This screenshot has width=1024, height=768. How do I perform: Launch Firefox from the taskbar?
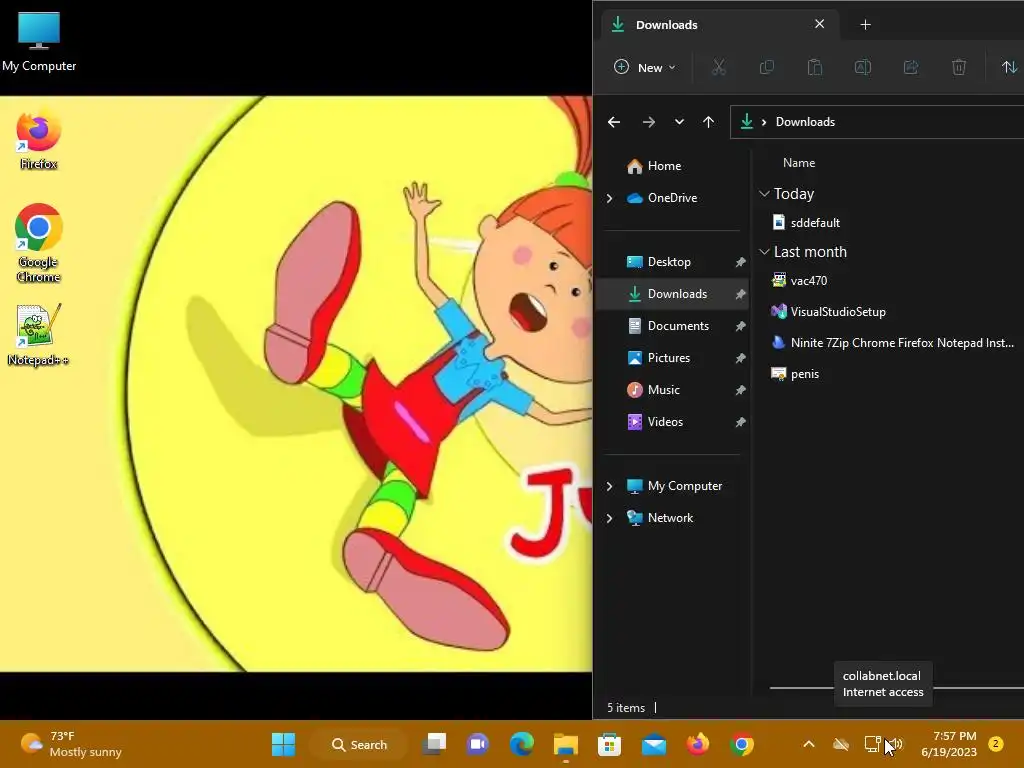(x=697, y=744)
